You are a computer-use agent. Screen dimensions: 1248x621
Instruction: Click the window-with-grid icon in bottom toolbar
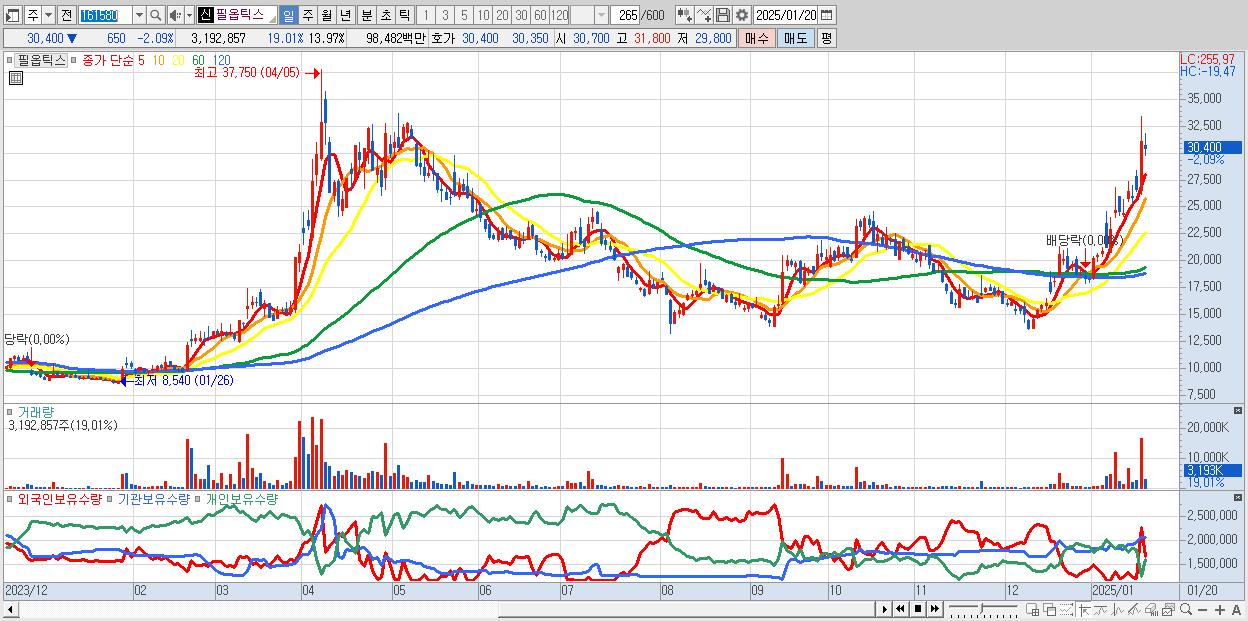[x=1032, y=609]
